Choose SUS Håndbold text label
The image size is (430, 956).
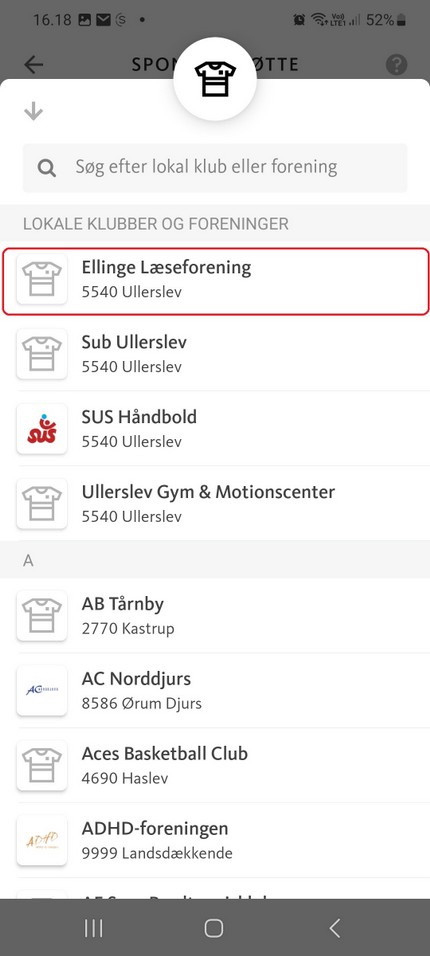click(139, 417)
